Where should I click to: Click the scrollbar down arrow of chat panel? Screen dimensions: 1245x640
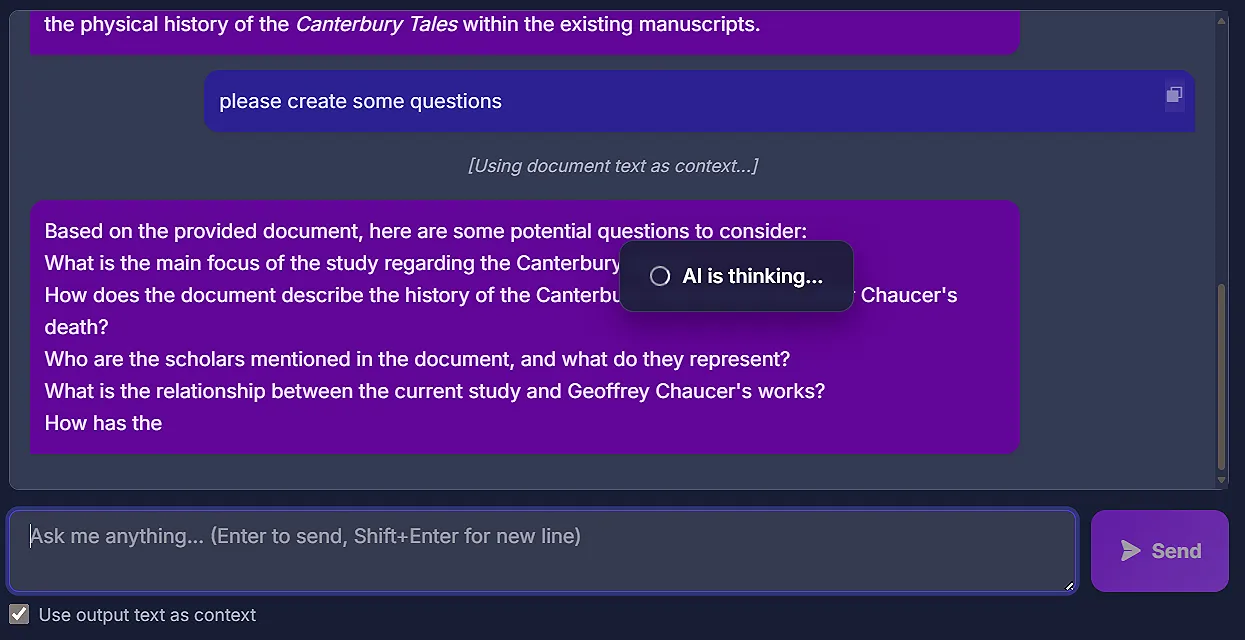pos(1222,478)
